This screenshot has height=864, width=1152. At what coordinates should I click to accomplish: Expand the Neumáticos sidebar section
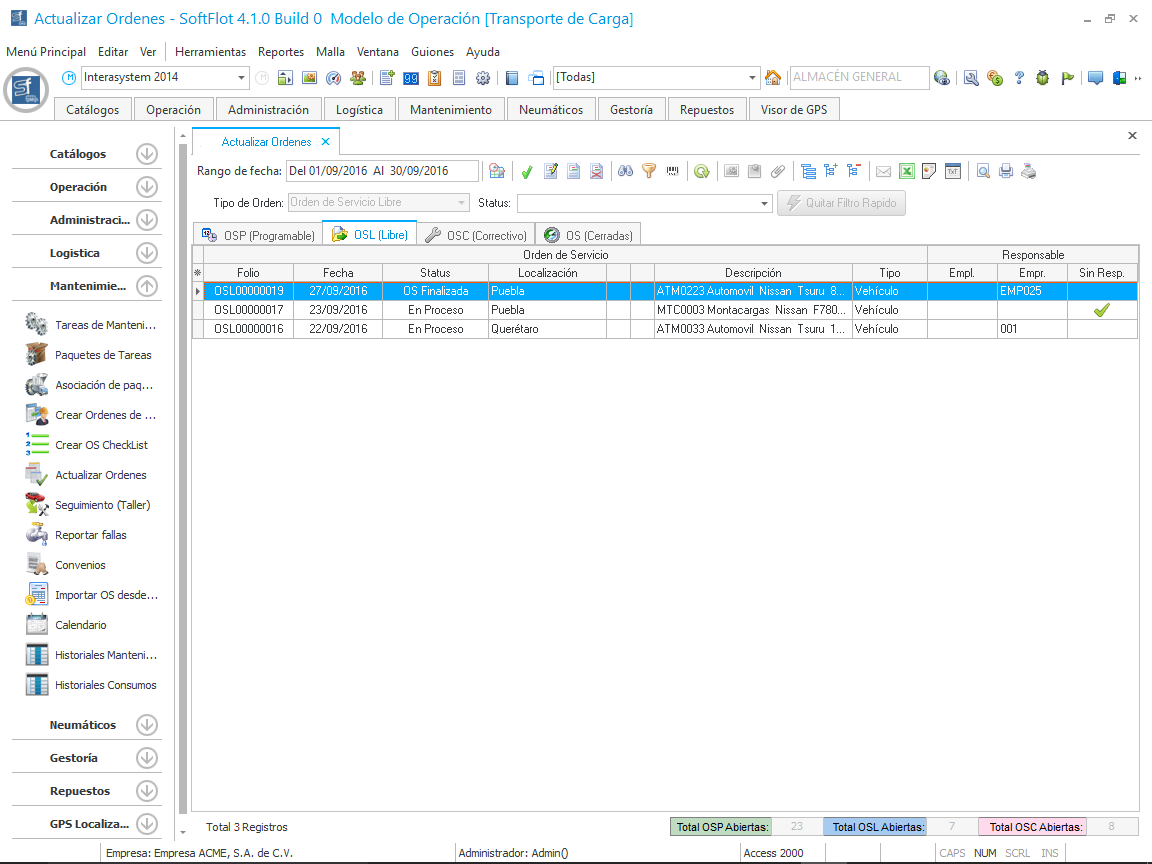point(147,725)
